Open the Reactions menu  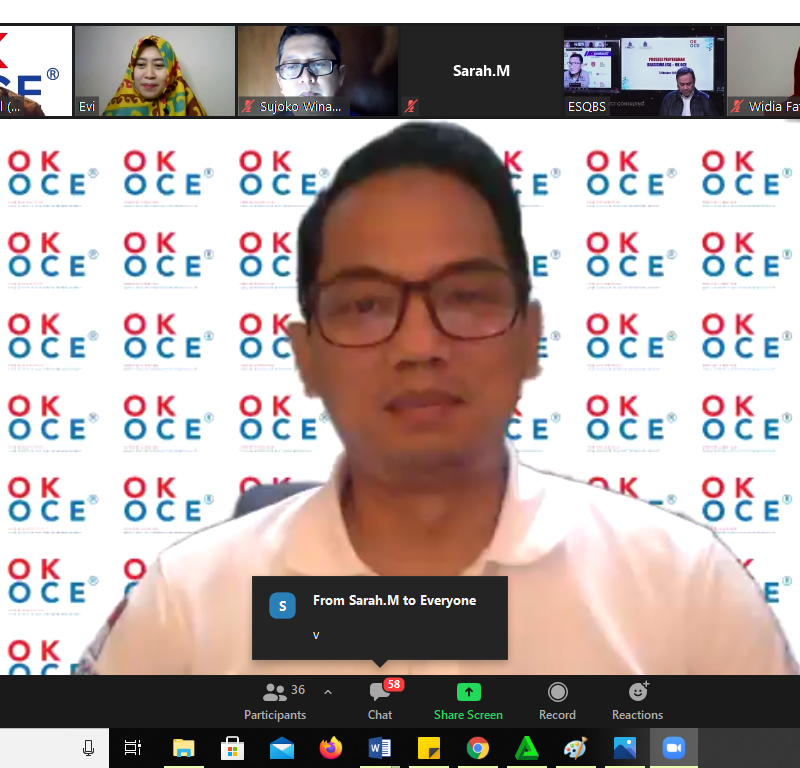point(637,700)
